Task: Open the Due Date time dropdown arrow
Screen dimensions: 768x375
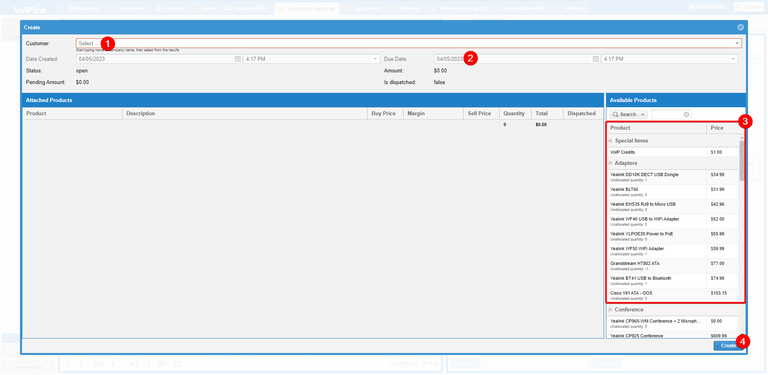Action: 733,59
